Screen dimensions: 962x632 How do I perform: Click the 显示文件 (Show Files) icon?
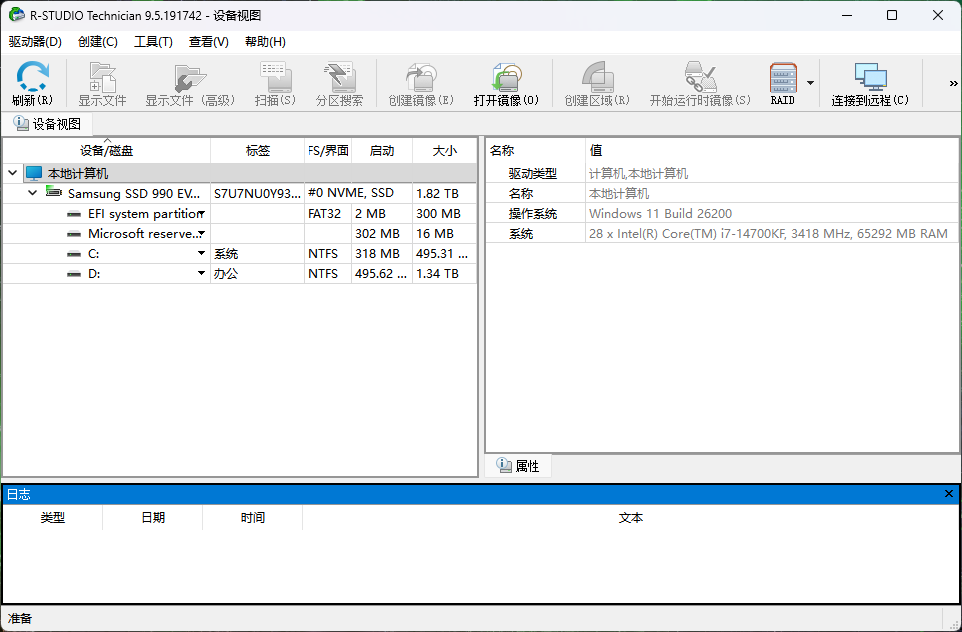pos(102,78)
